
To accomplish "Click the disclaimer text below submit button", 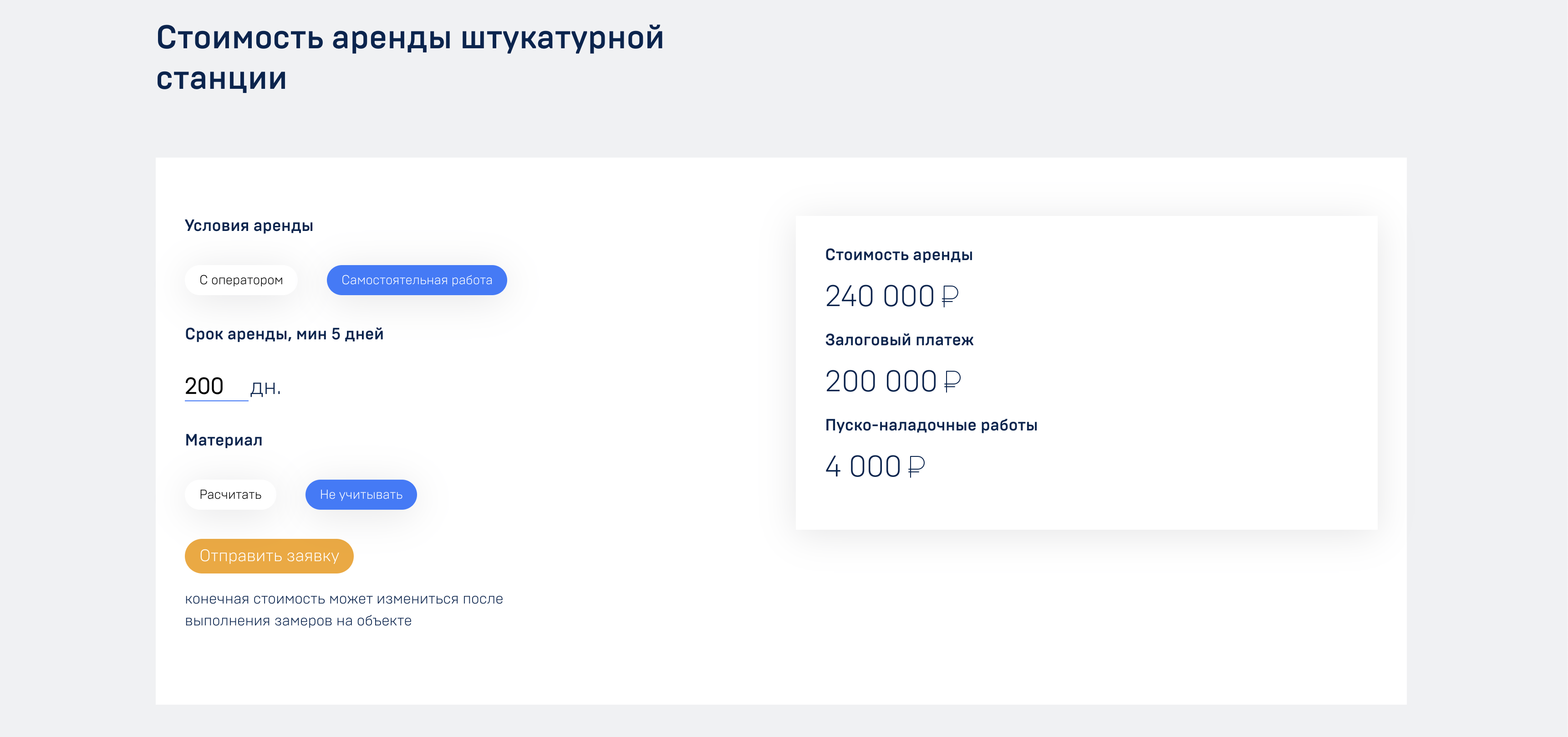I will pyautogui.click(x=344, y=610).
